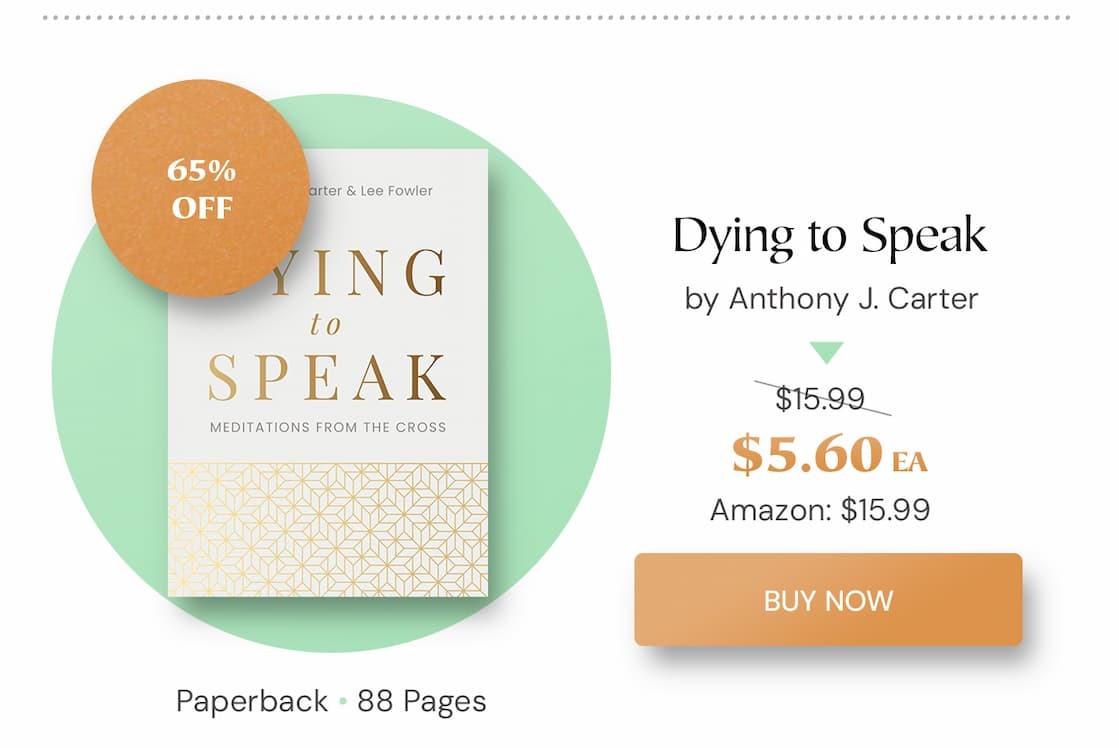
Task: Click the $5.60 sale price
Action: [807, 454]
